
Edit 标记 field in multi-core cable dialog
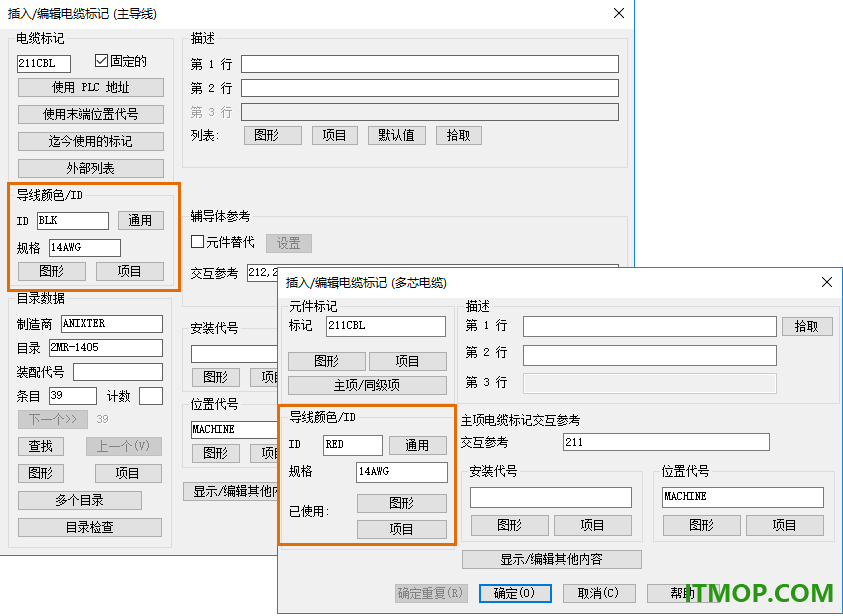click(385, 326)
